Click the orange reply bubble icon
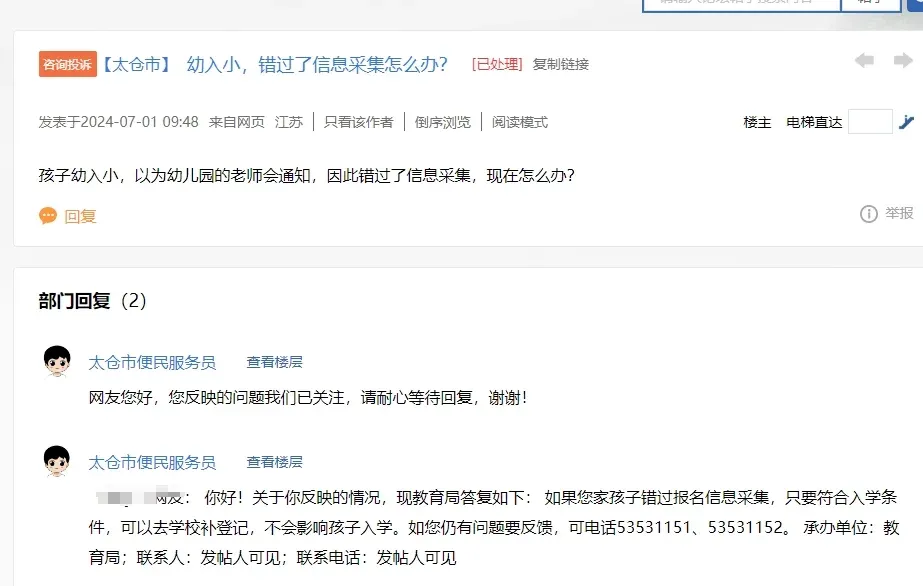This screenshot has height=586, width=923. tap(48, 216)
